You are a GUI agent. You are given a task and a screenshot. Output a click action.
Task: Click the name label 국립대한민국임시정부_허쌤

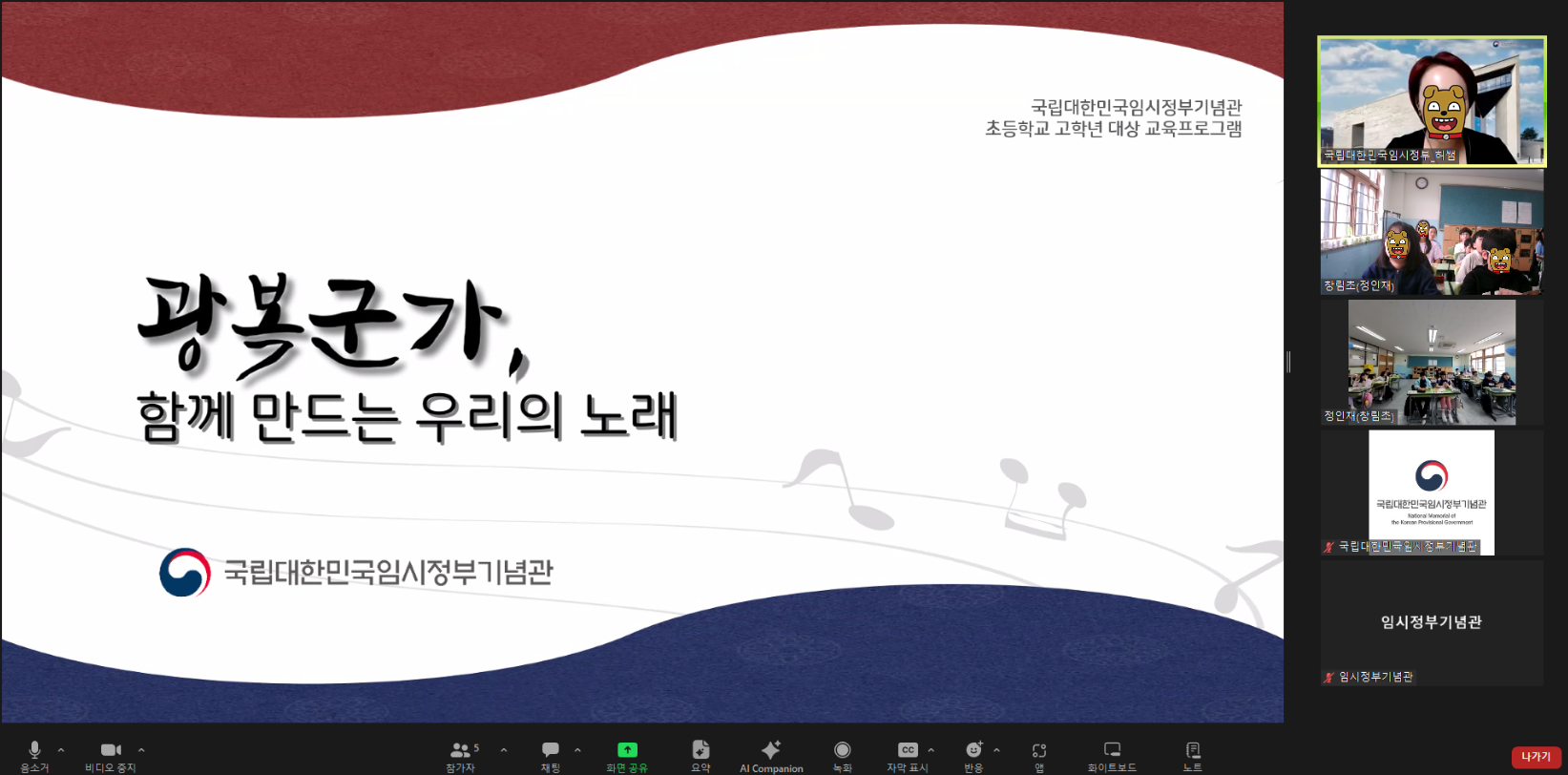click(1390, 155)
